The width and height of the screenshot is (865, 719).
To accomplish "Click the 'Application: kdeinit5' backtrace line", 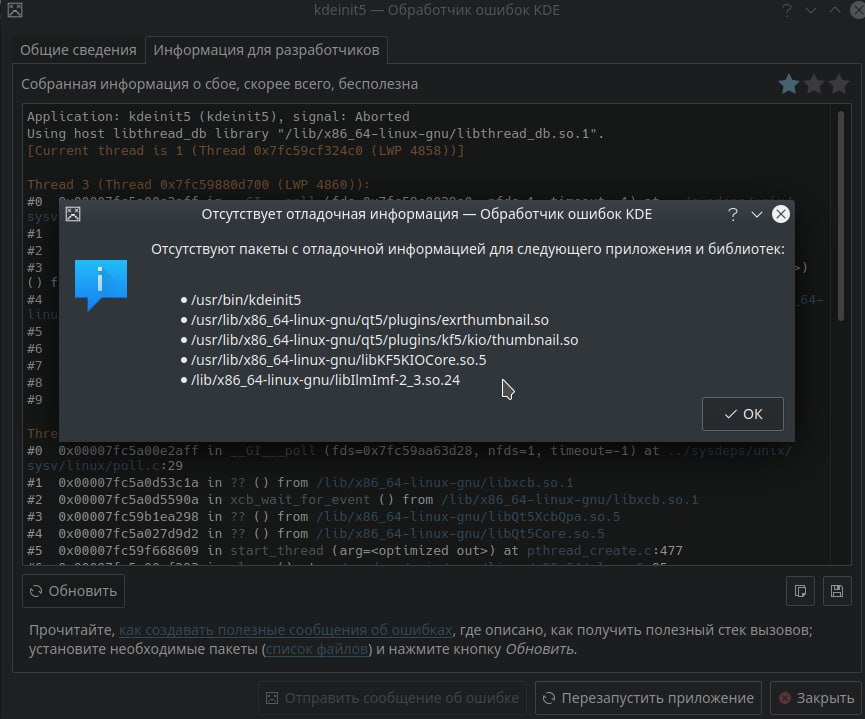I will click(x=218, y=116).
